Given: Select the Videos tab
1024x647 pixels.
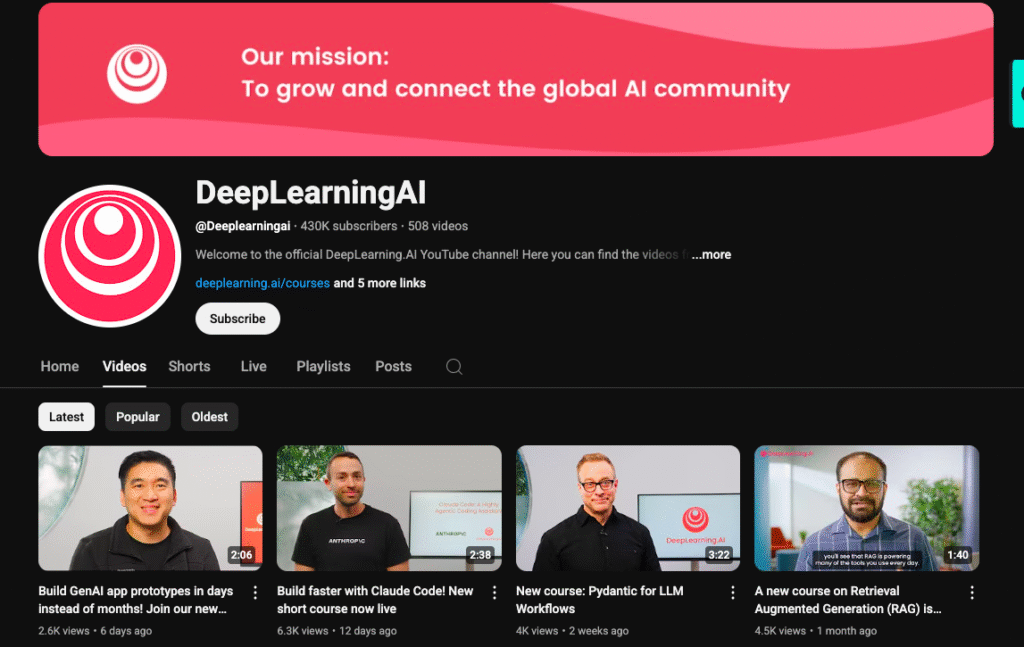Looking at the screenshot, I should click(x=124, y=366).
